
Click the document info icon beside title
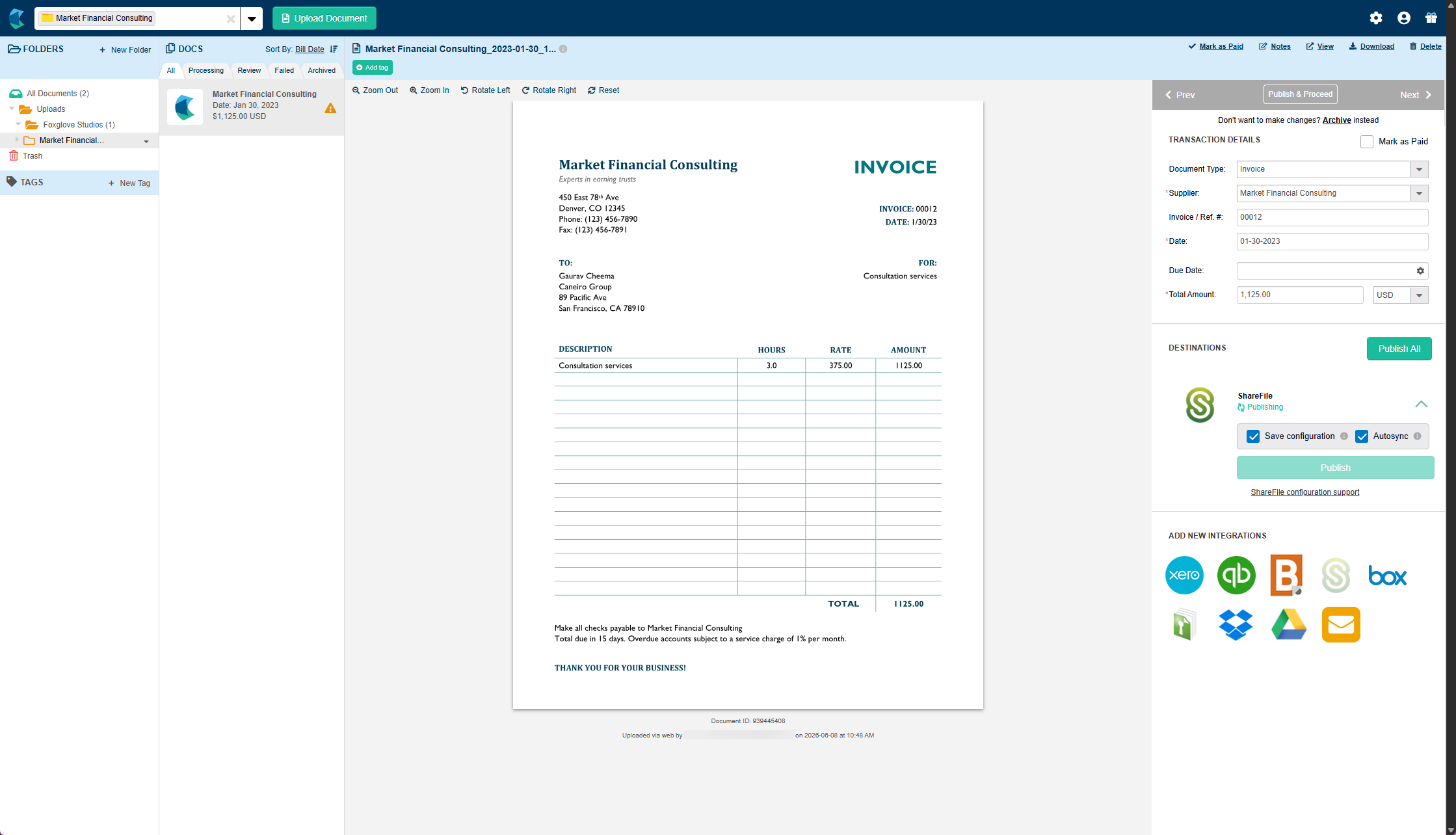tap(563, 49)
